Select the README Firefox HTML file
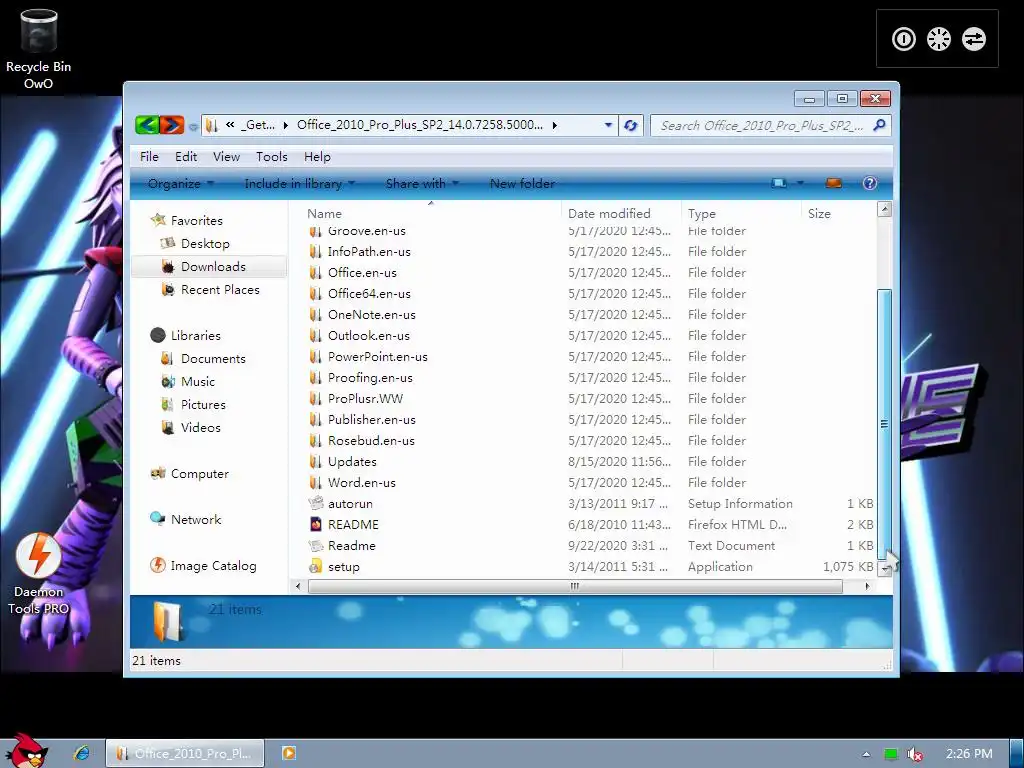This screenshot has width=1024, height=768. click(353, 524)
